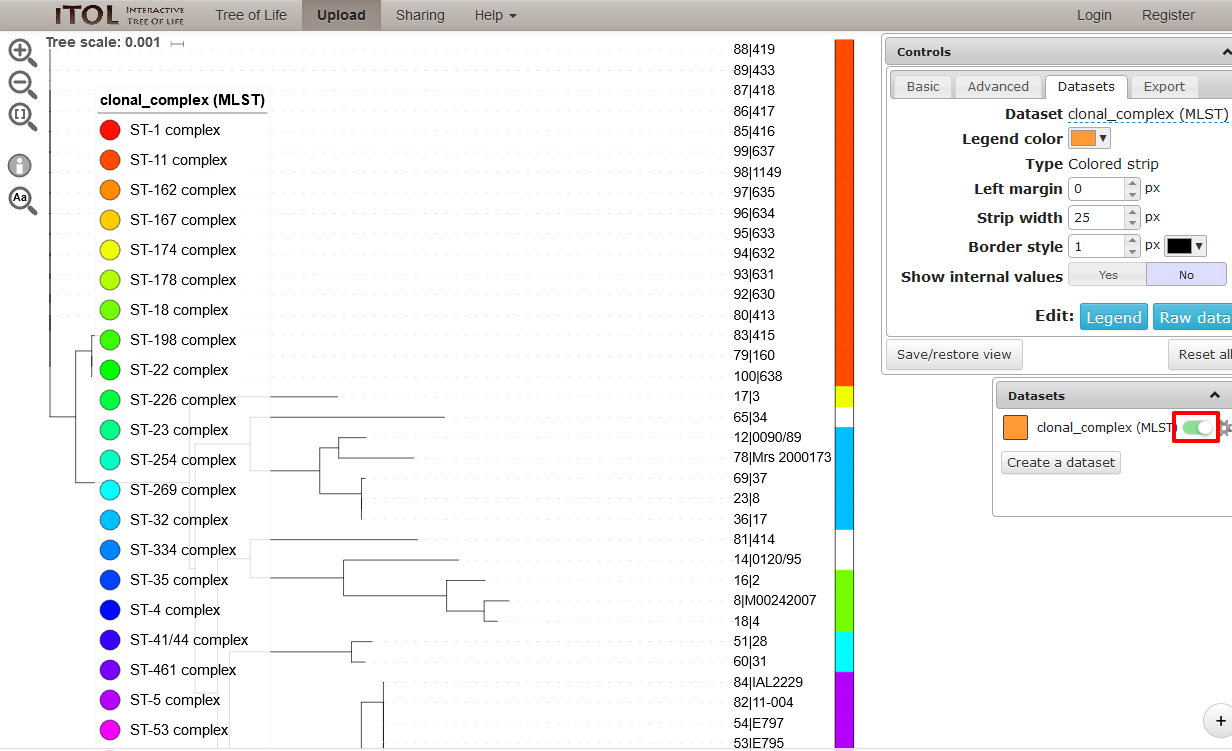Switch to the Advanced tab

998,87
